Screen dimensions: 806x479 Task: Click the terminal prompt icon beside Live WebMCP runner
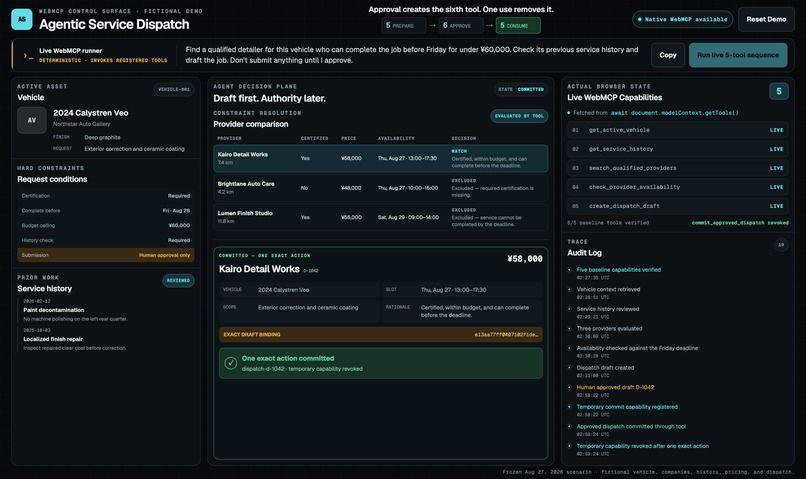pos(28,56)
